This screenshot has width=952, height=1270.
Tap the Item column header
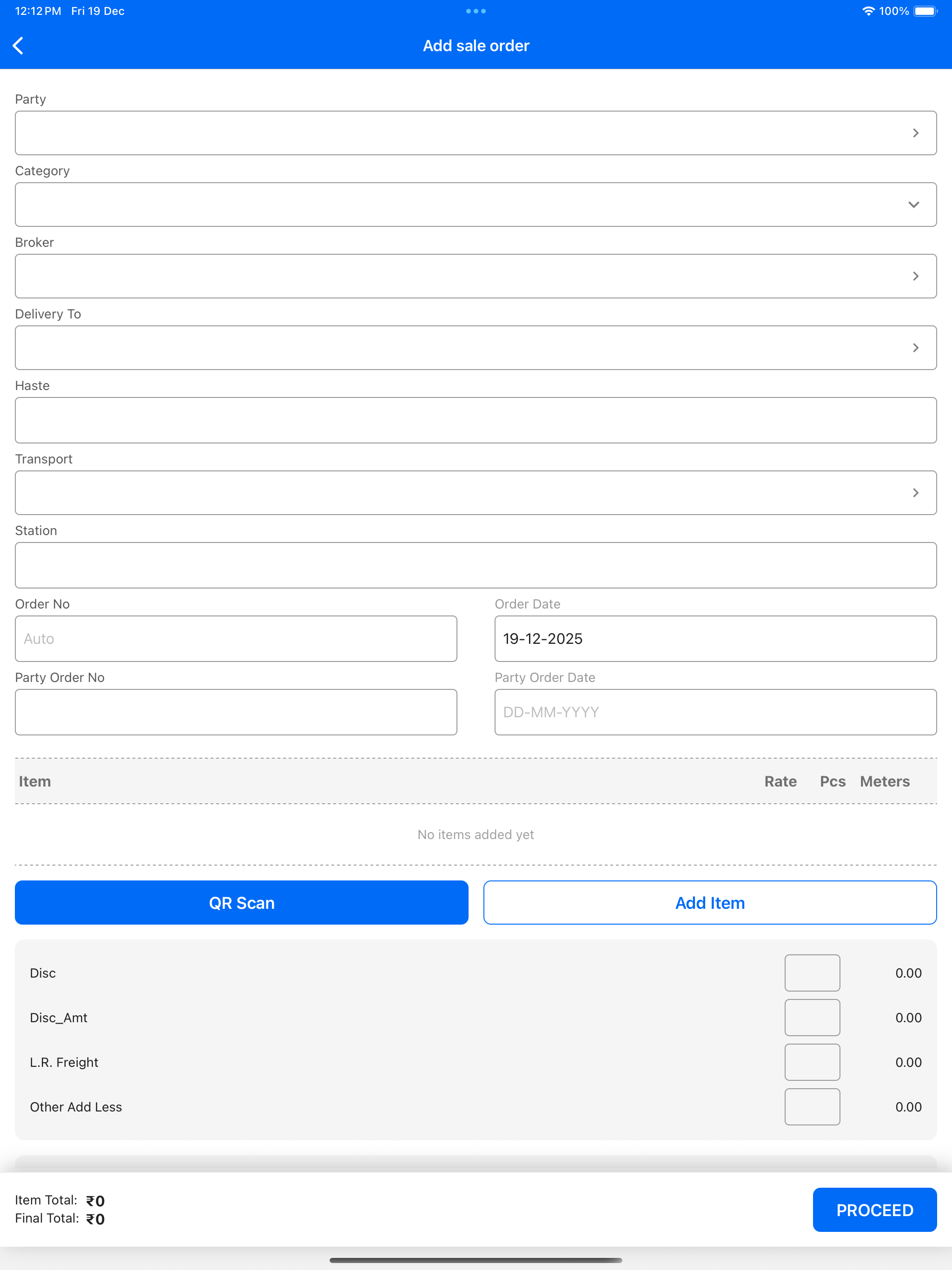click(x=34, y=781)
